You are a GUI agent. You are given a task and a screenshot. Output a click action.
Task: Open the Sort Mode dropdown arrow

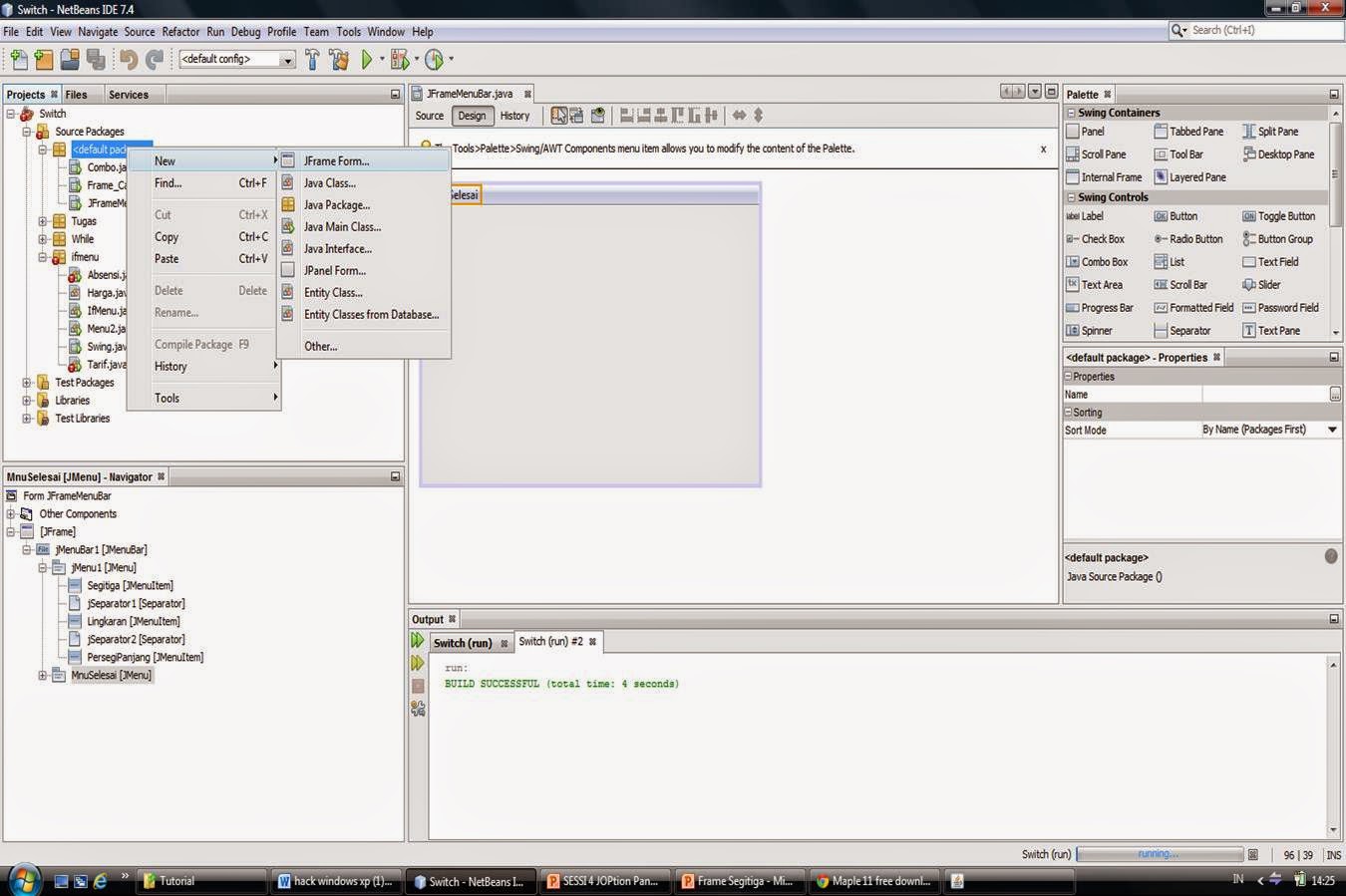point(1332,430)
